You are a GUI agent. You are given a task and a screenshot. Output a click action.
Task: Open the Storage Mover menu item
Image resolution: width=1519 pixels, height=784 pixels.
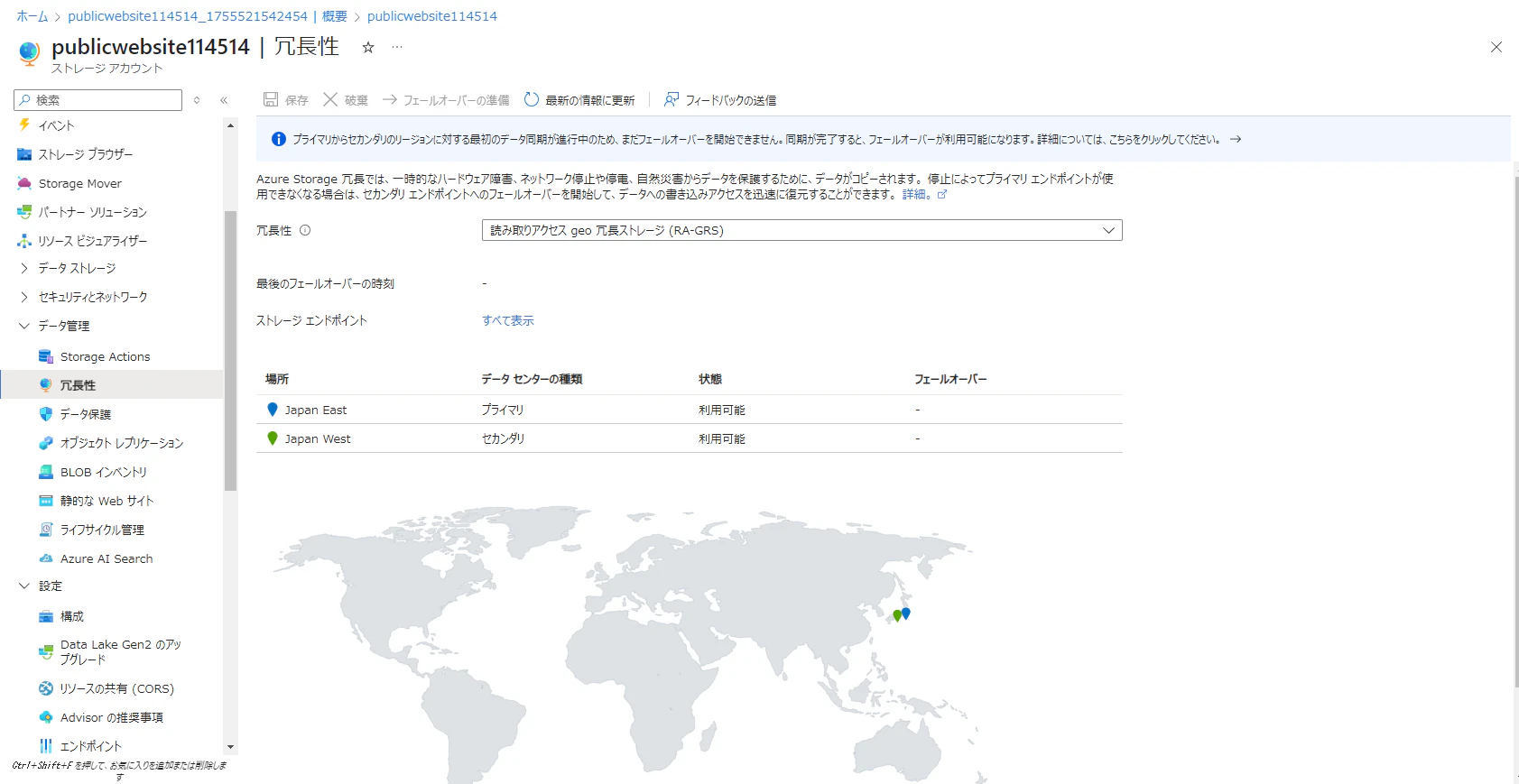79,183
